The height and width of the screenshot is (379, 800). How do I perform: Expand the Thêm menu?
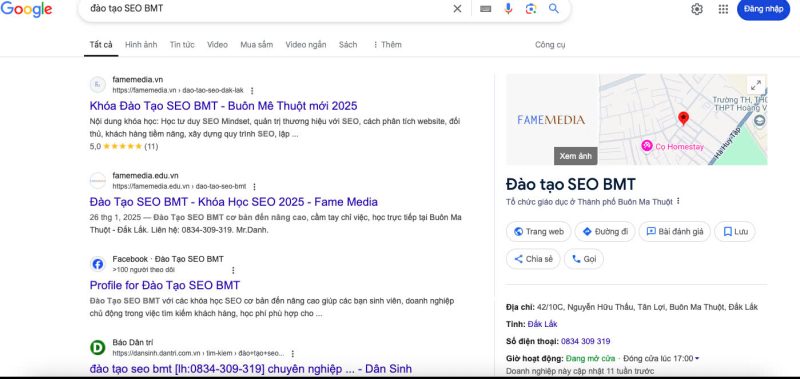click(x=387, y=45)
